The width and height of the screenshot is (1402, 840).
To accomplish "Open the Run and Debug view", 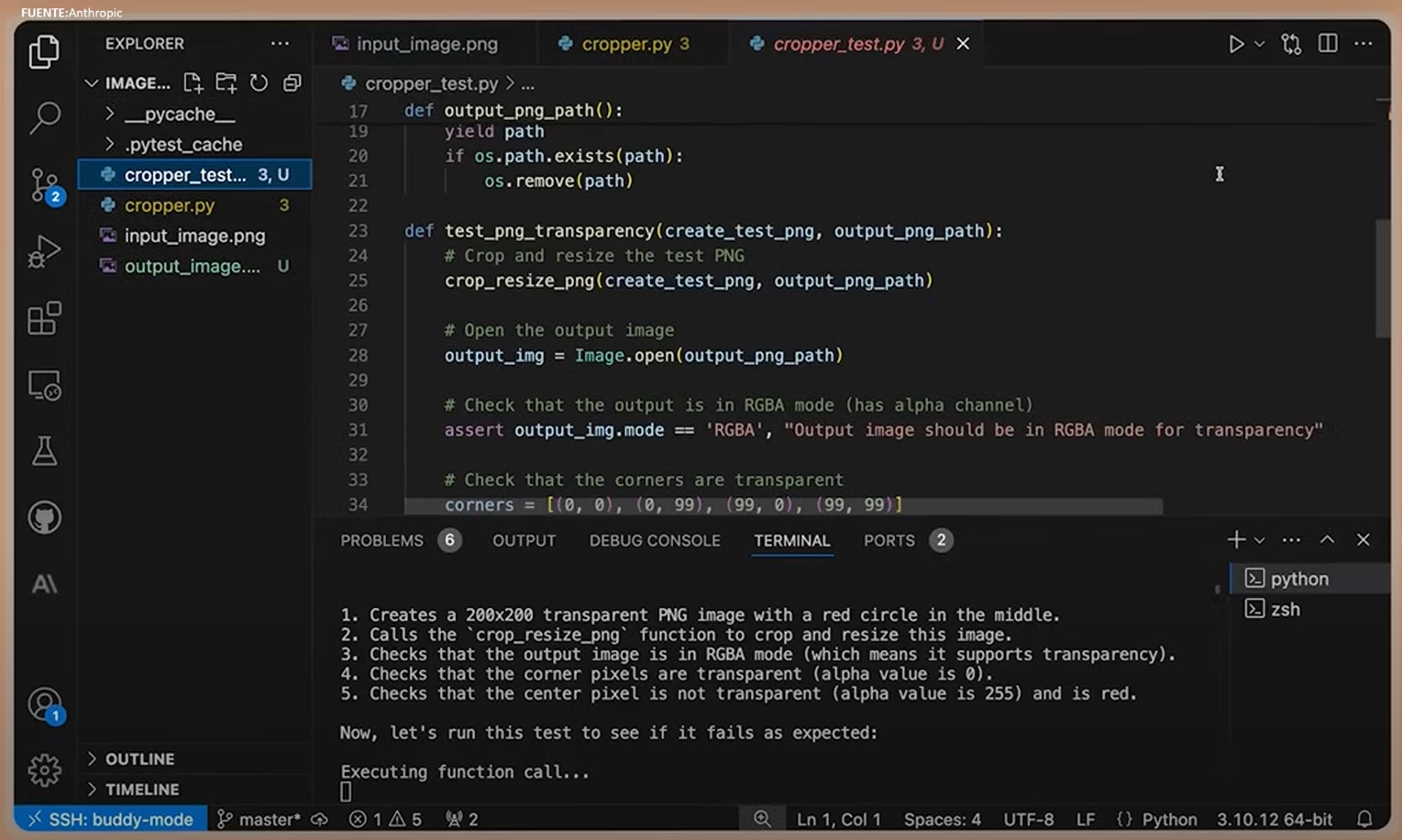I will [x=44, y=251].
